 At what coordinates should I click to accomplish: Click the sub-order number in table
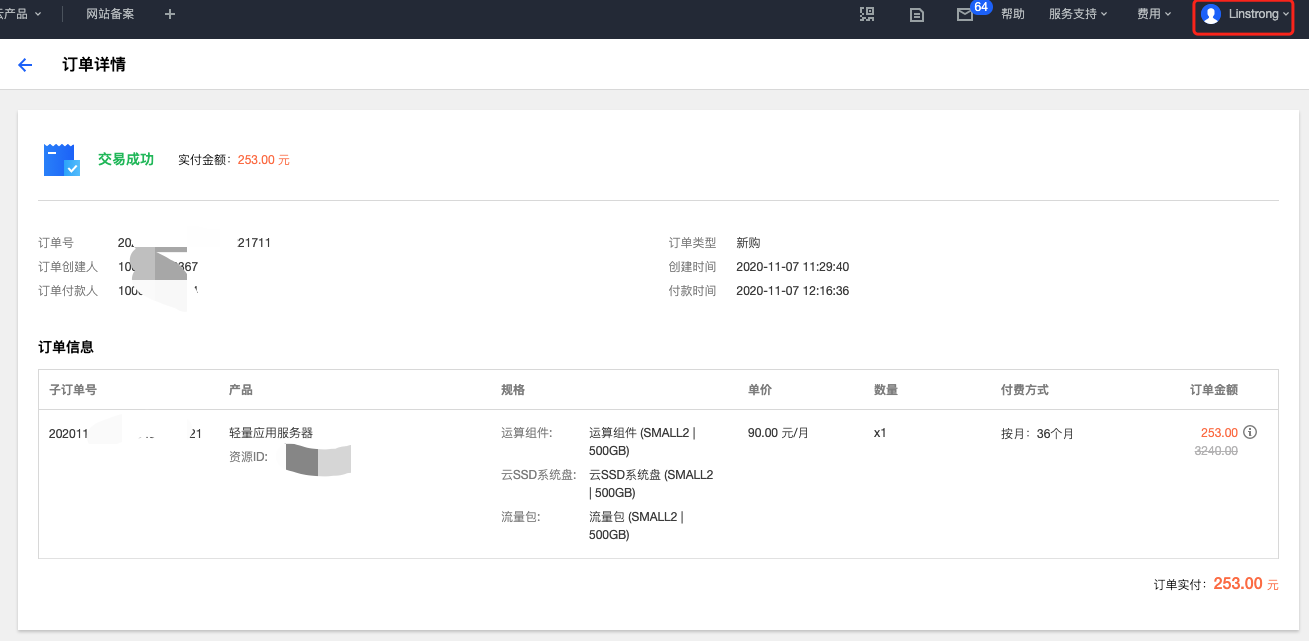(x=125, y=434)
